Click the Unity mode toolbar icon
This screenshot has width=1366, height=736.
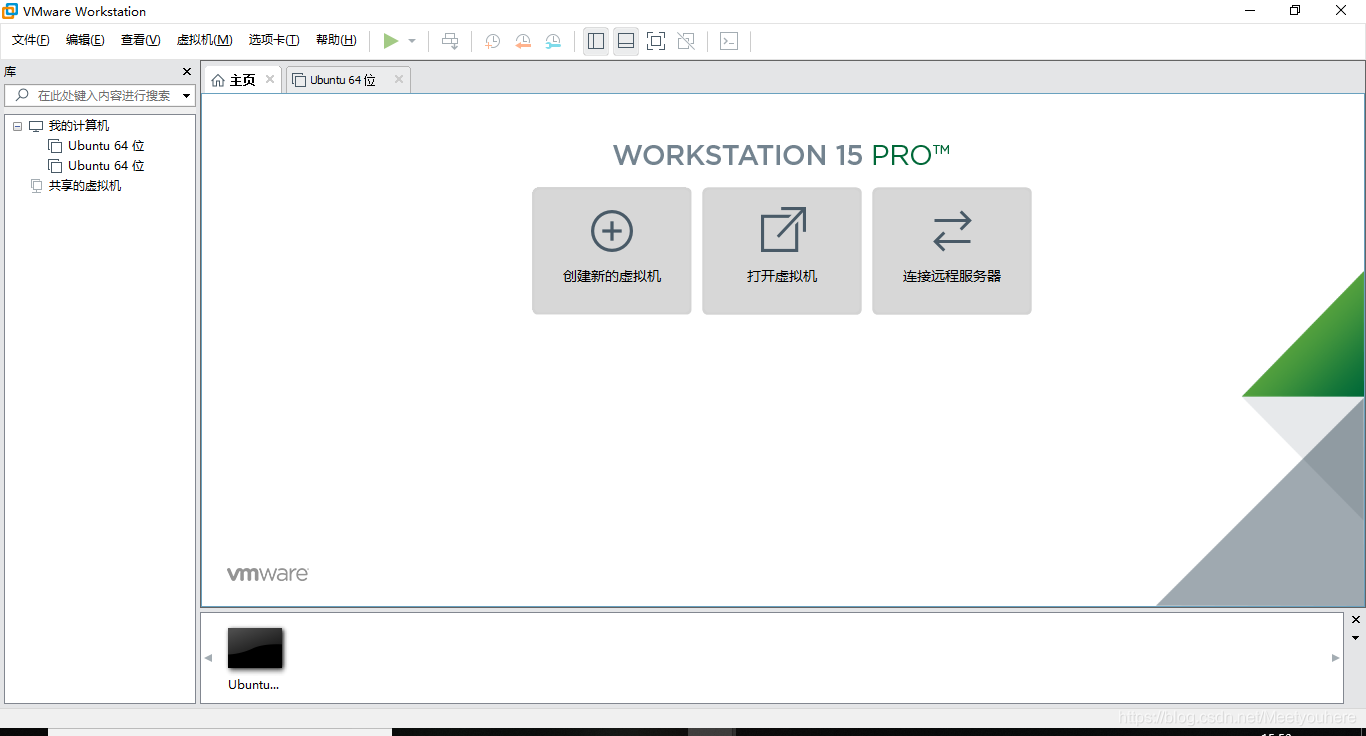pos(686,41)
